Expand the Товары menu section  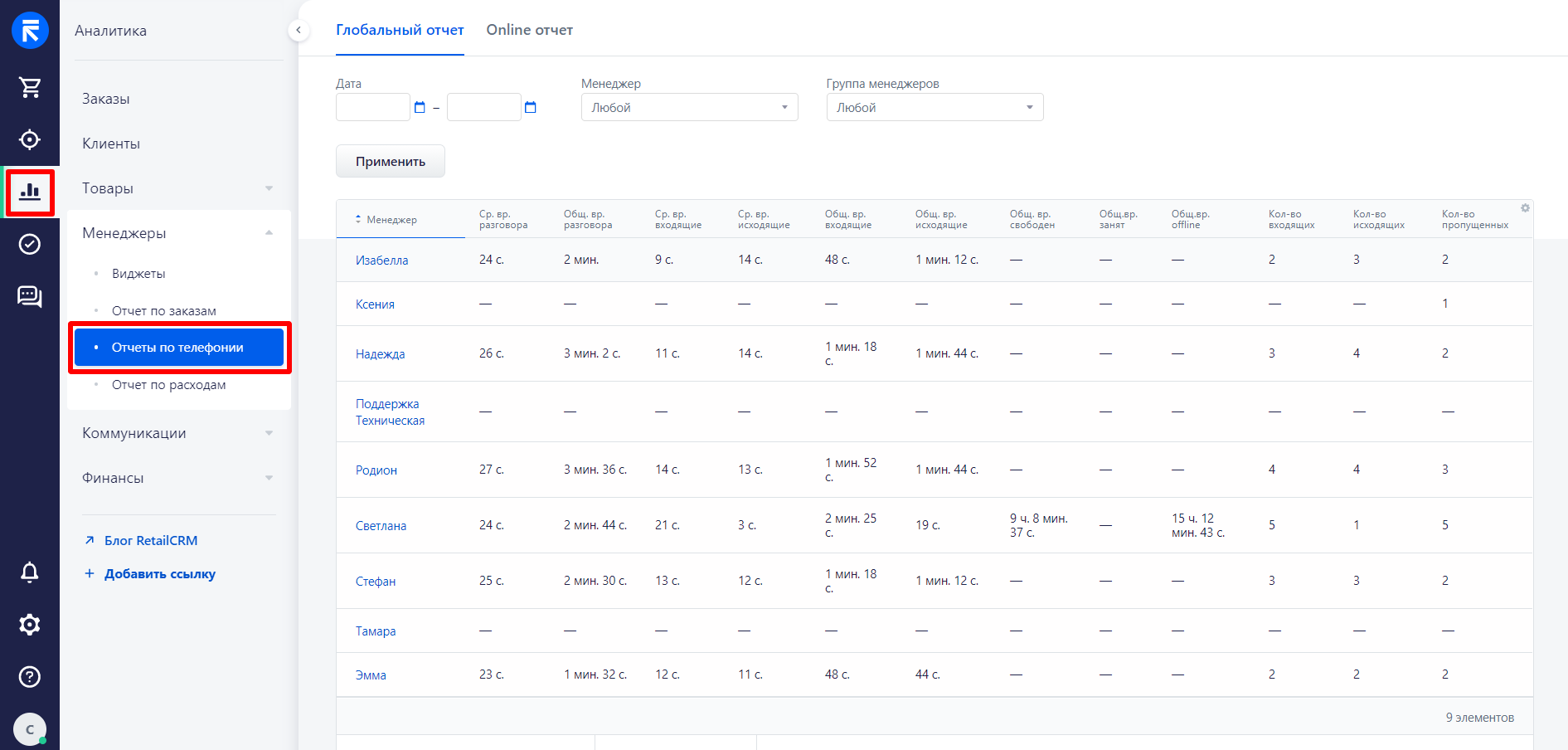(x=177, y=188)
